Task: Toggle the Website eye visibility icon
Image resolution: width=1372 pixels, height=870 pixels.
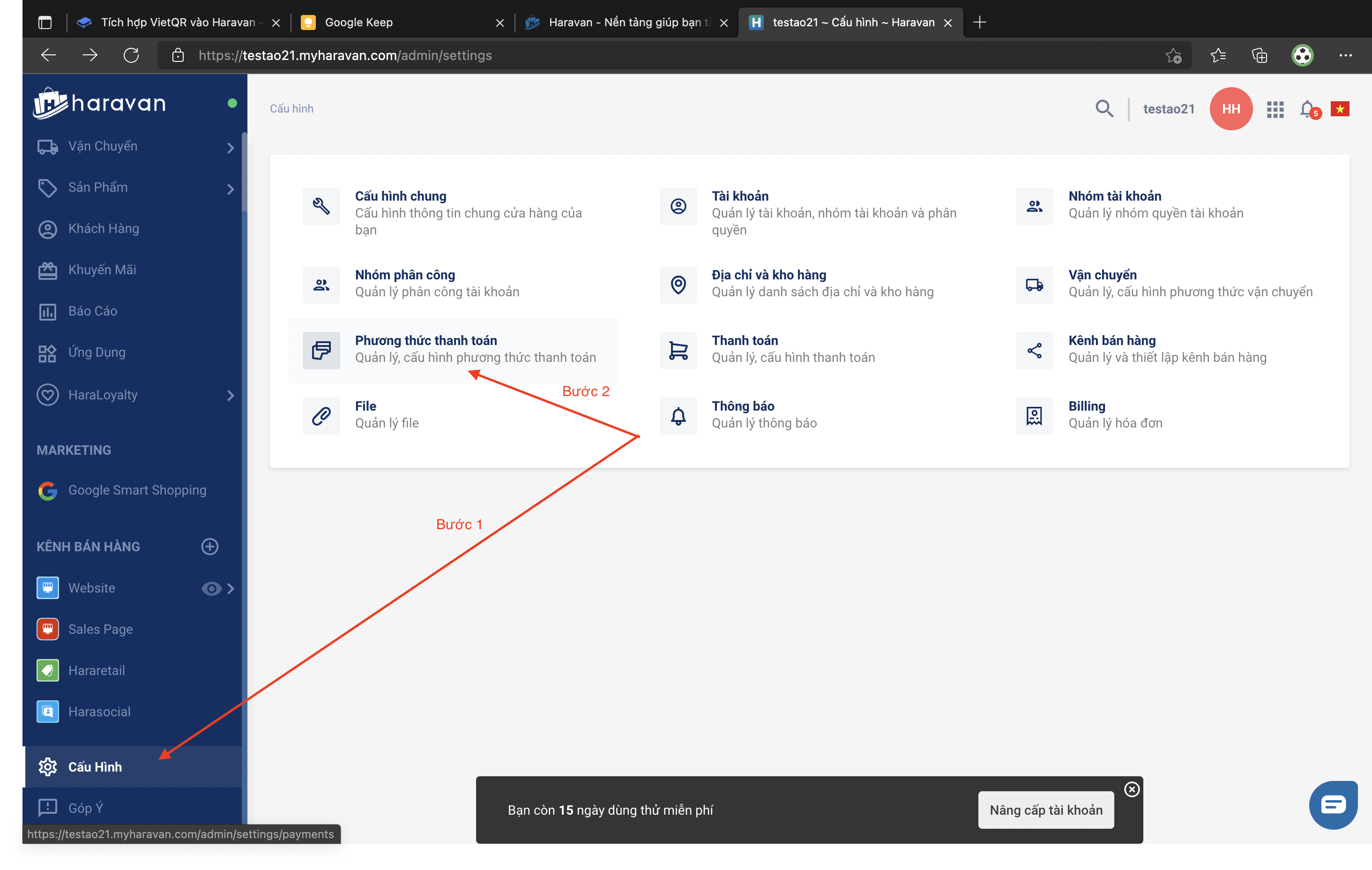Action: [211, 588]
